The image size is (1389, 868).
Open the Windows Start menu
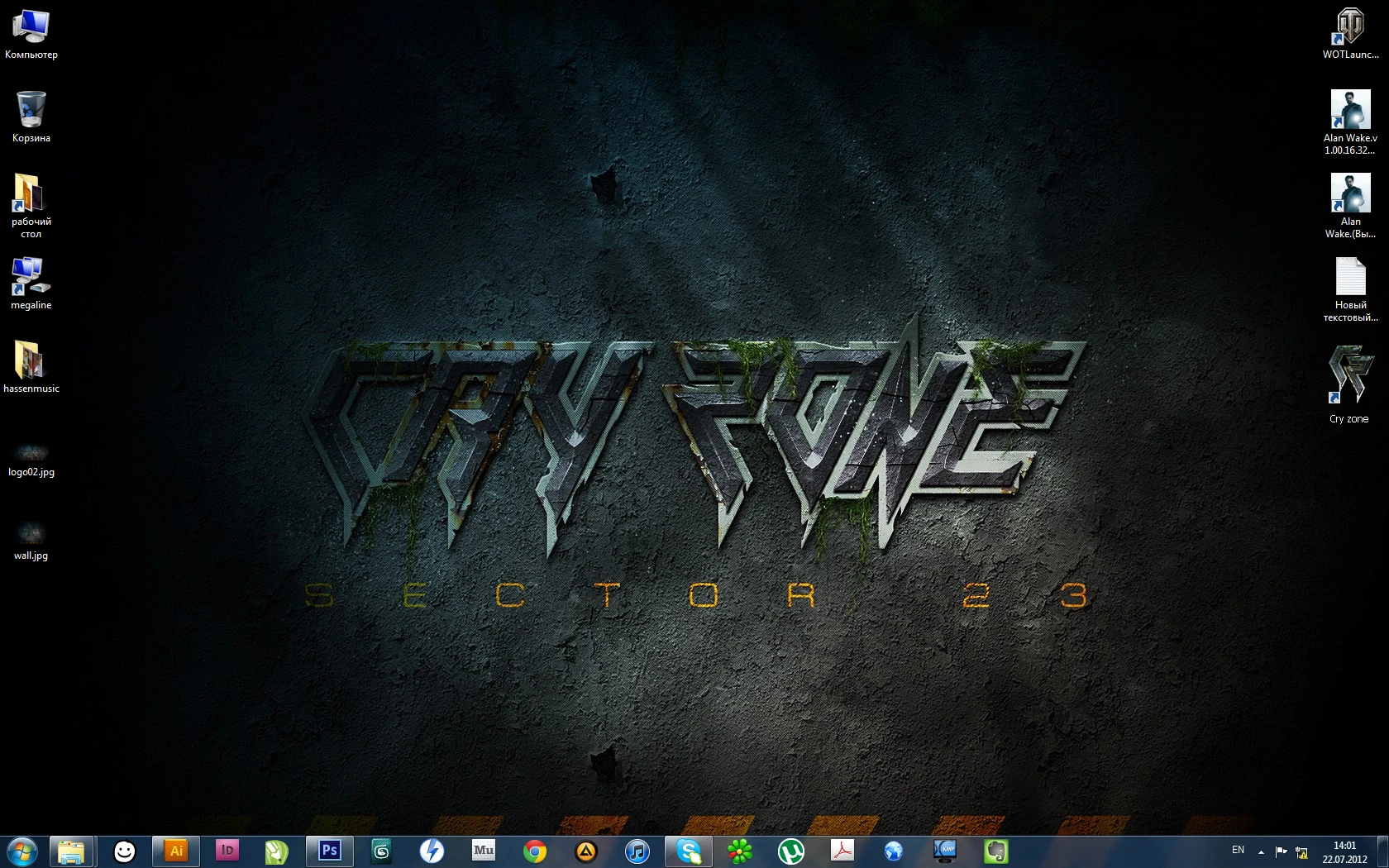click(22, 851)
